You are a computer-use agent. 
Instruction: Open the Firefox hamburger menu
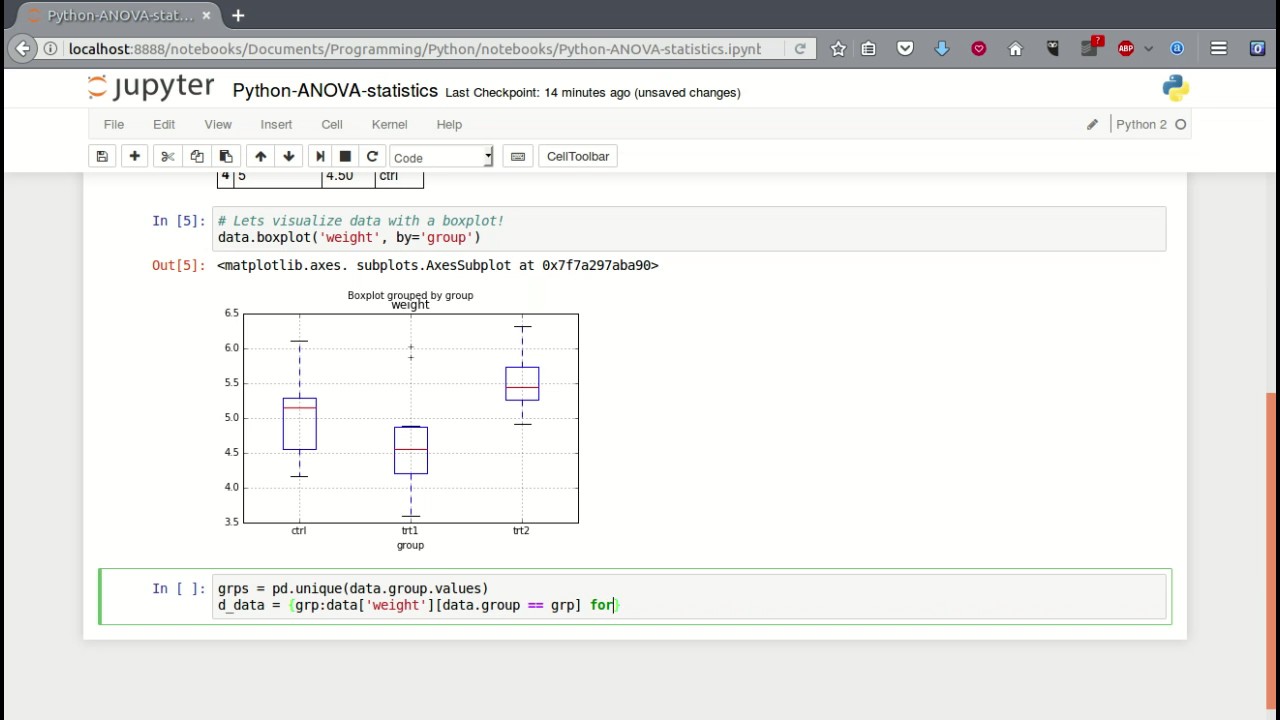pyautogui.click(x=1218, y=48)
